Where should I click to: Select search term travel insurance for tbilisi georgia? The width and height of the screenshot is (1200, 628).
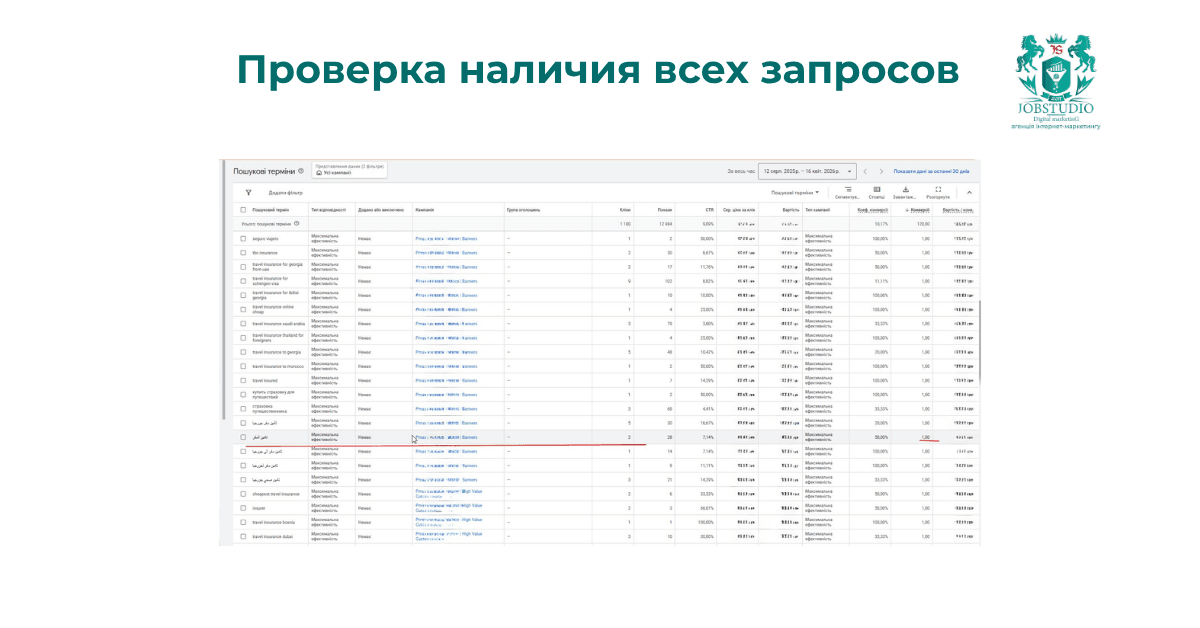pos(277,295)
